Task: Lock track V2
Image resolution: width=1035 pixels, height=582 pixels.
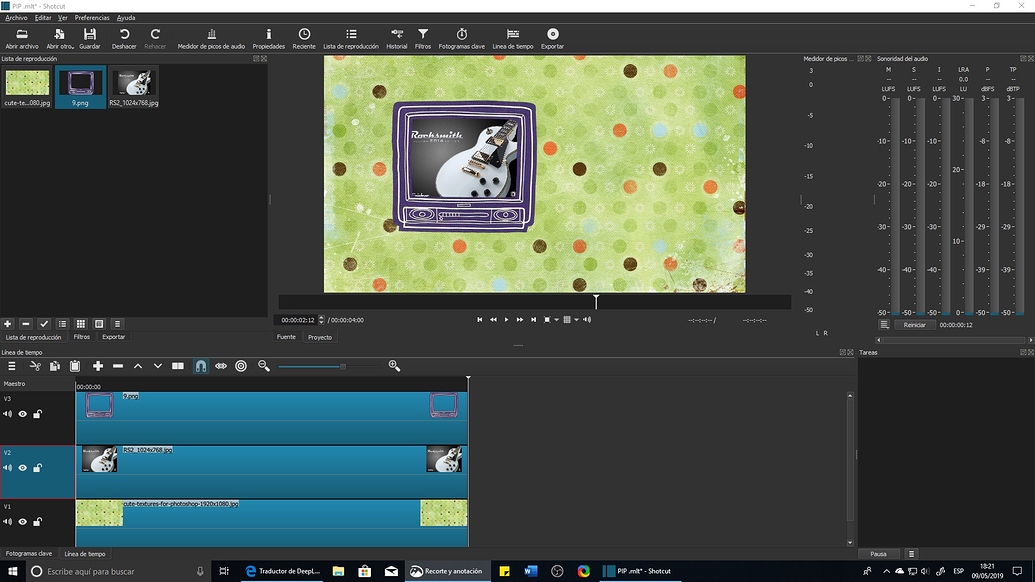Action: click(x=38, y=468)
